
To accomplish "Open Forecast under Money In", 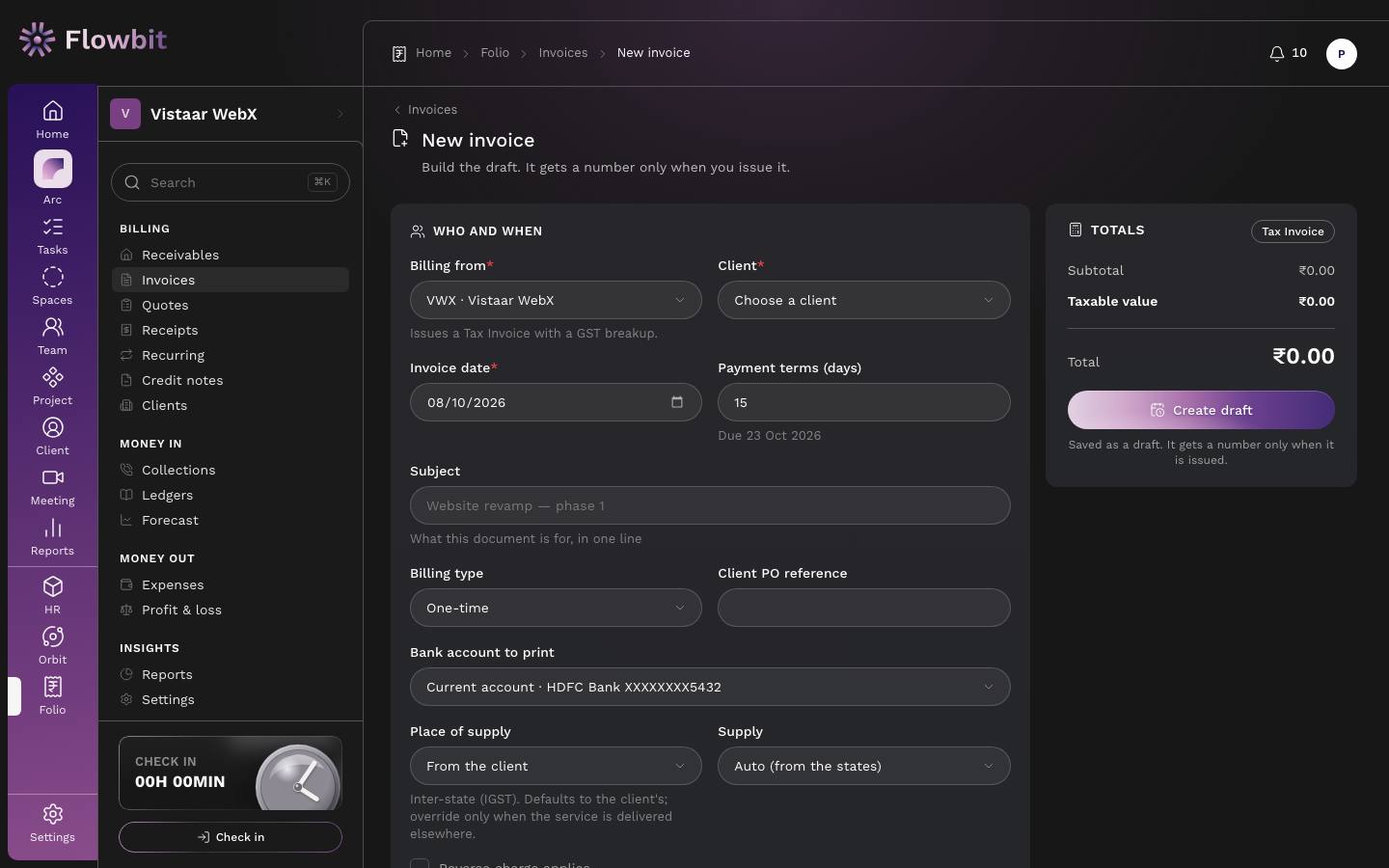I will click(230, 520).
